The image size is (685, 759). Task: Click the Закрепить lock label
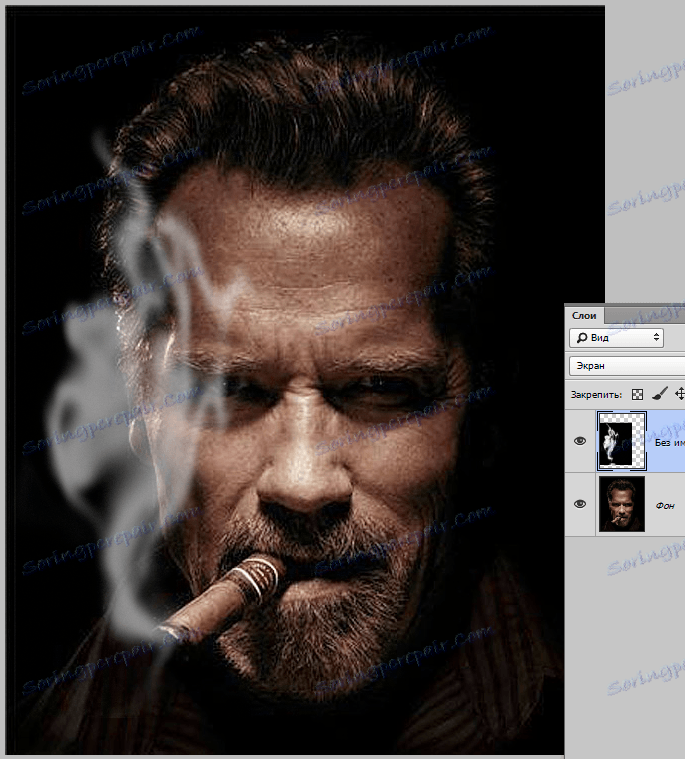click(596, 395)
